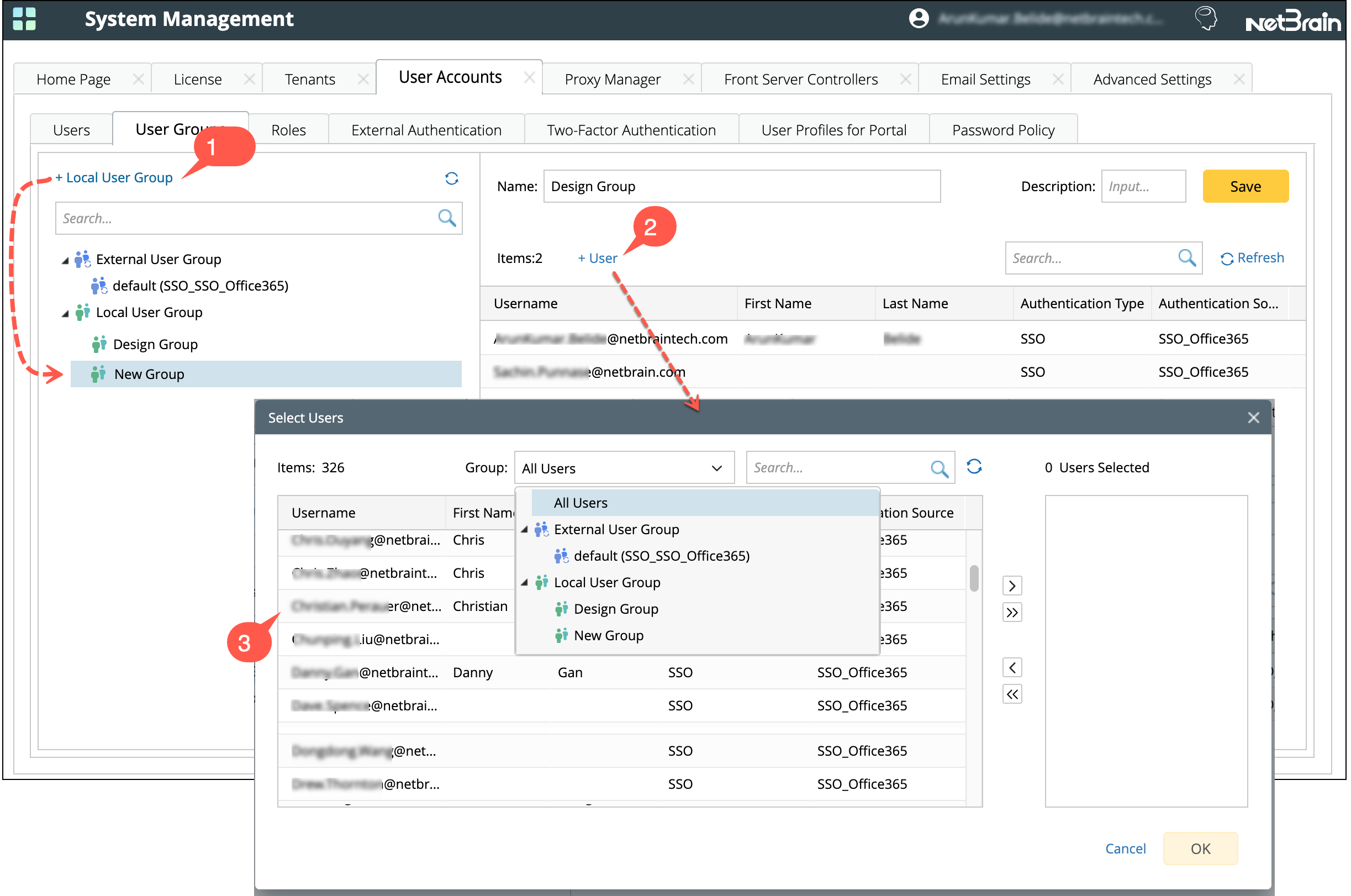Click the refresh icon in the Select Users dialog
The height and width of the screenshot is (896, 1351).
point(974,467)
